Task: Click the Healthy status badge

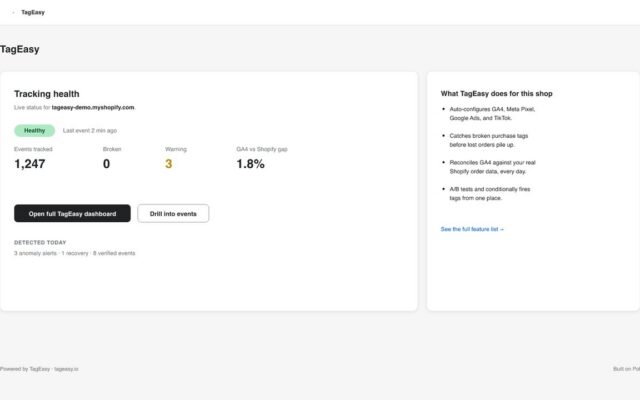Action: click(x=35, y=131)
